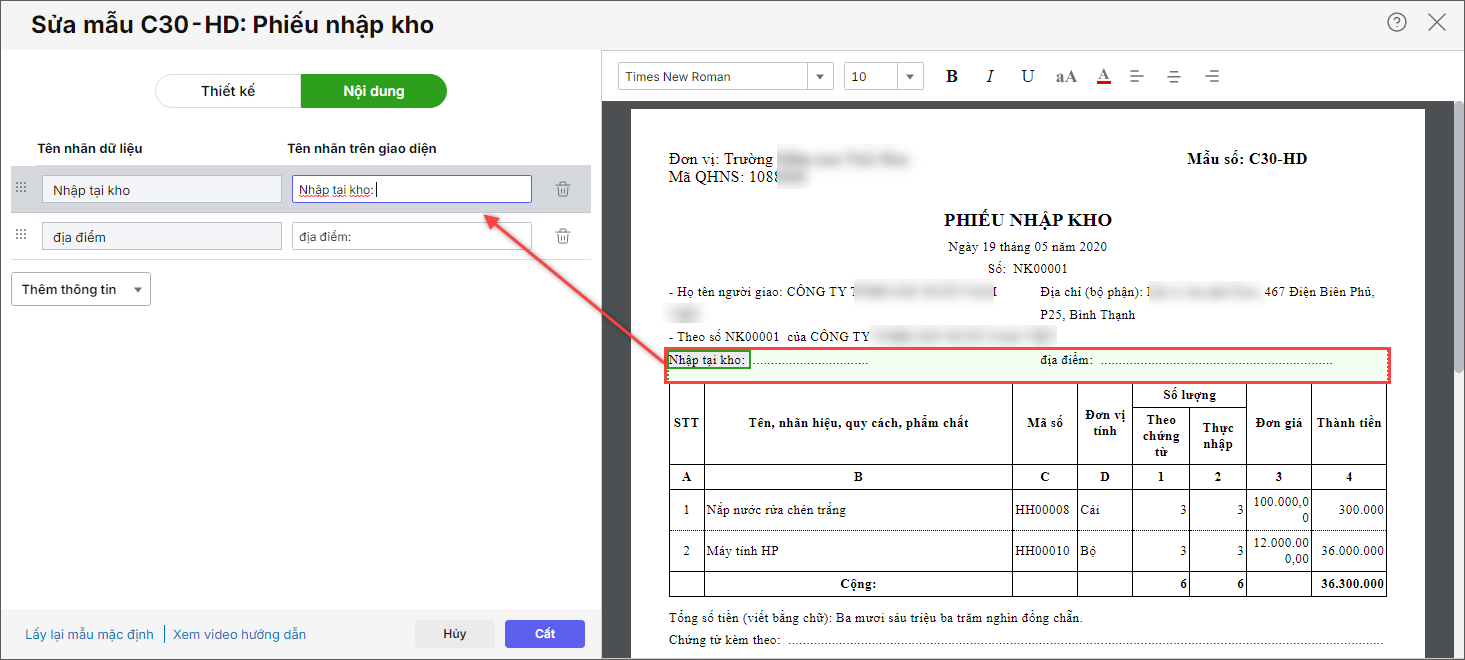The height and width of the screenshot is (660, 1465).
Task: Select Nhập tại kho: label in preview
Action: pos(708,360)
